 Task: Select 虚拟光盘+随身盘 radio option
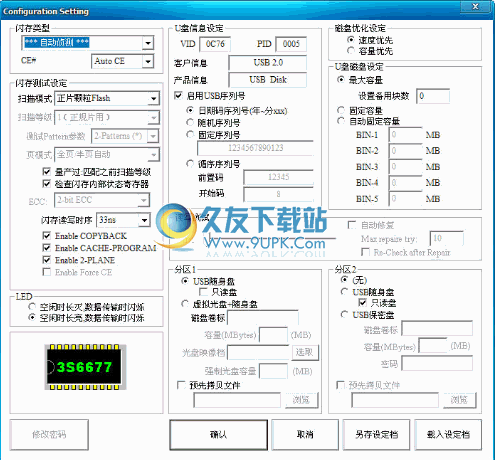click(x=185, y=303)
